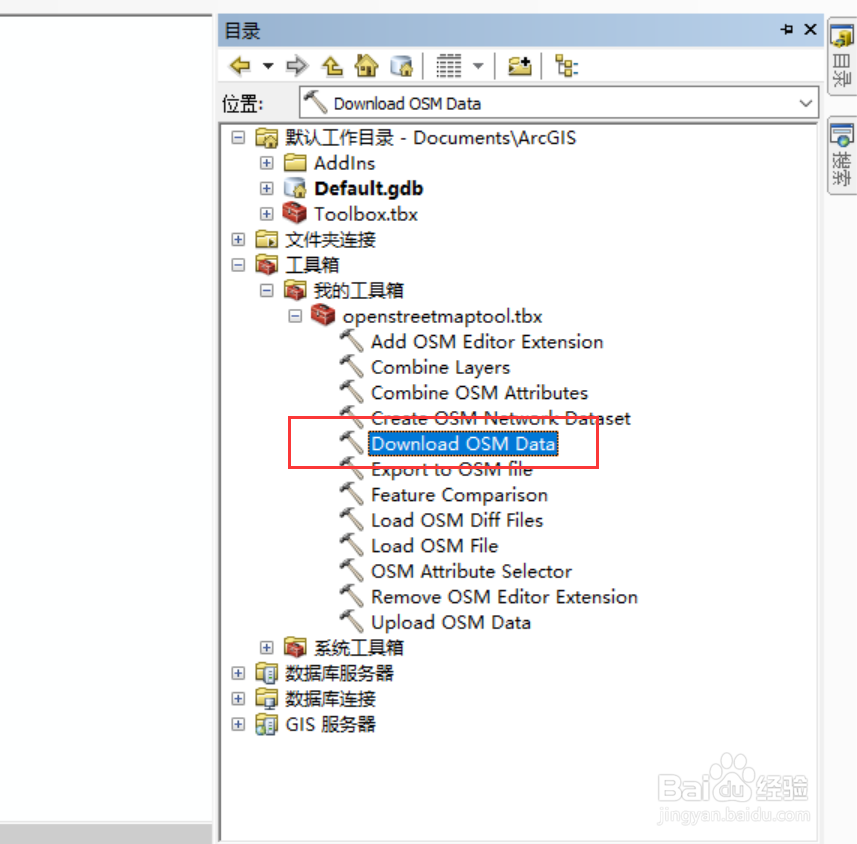Viewport: 857px width, 844px height.
Task: Click the Forward arrow in Catalog toolbar
Action: coord(297,66)
